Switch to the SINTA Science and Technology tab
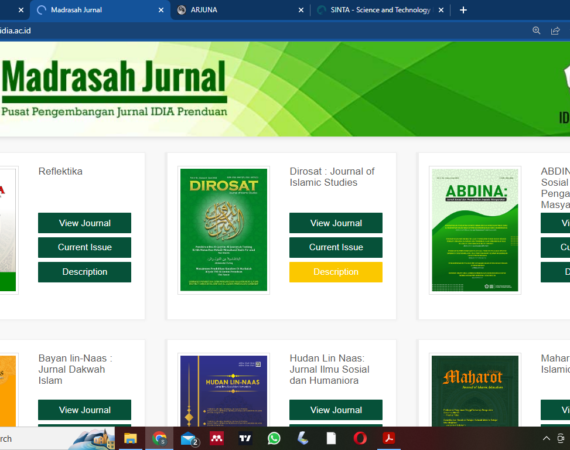Screen dimensions: 570x450 pyautogui.click(x=380, y=10)
